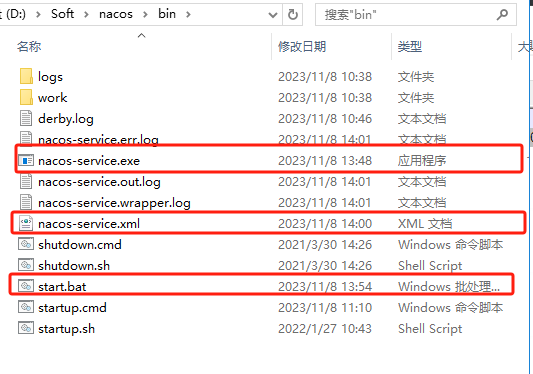
Task: Expand the chevron after bin
Action: coord(188,14)
